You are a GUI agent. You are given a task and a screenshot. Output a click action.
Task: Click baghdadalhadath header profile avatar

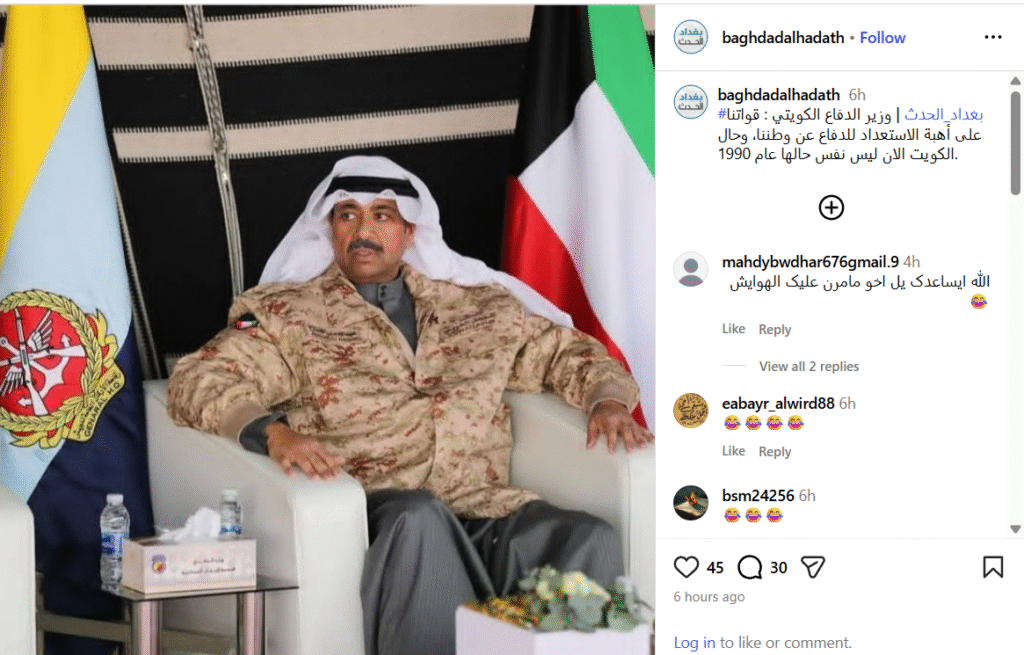(690, 37)
